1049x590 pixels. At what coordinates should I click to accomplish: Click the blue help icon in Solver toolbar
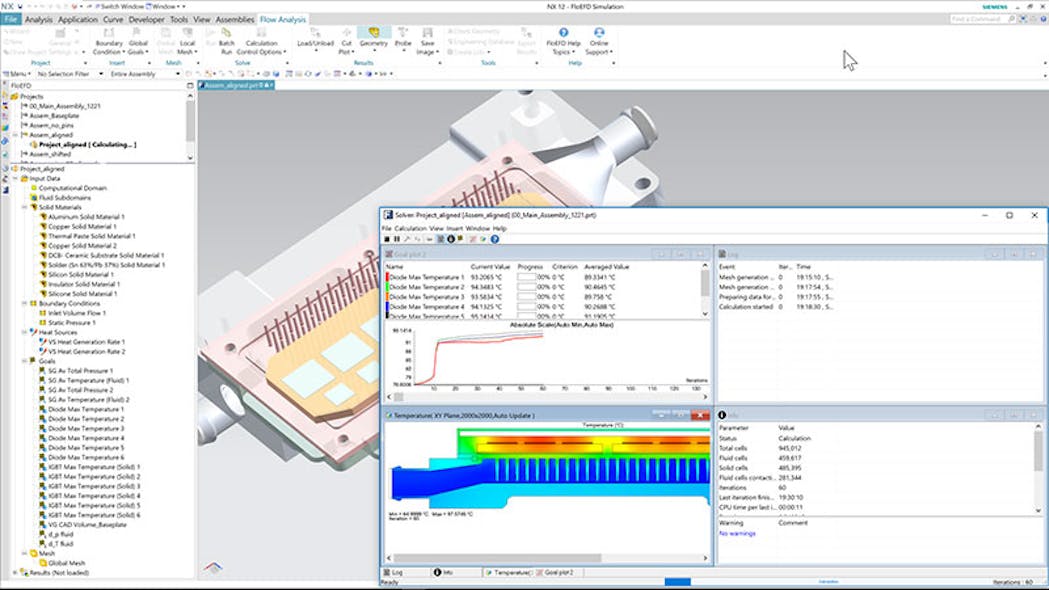[x=494, y=239]
